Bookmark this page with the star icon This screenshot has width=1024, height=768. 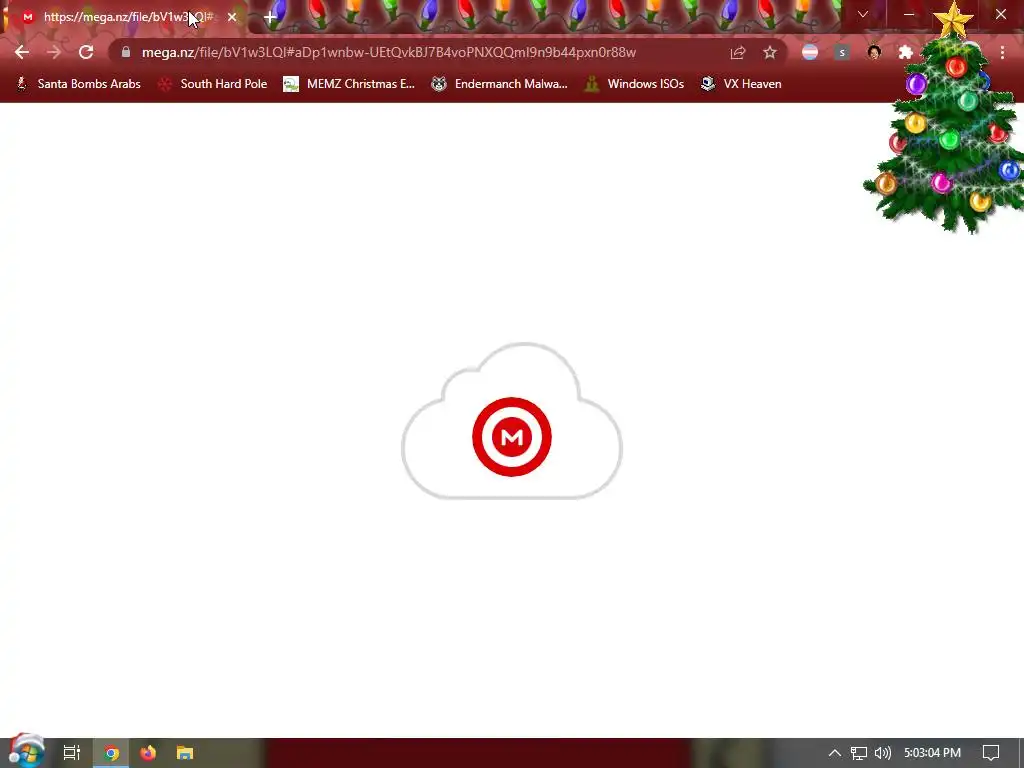click(770, 52)
